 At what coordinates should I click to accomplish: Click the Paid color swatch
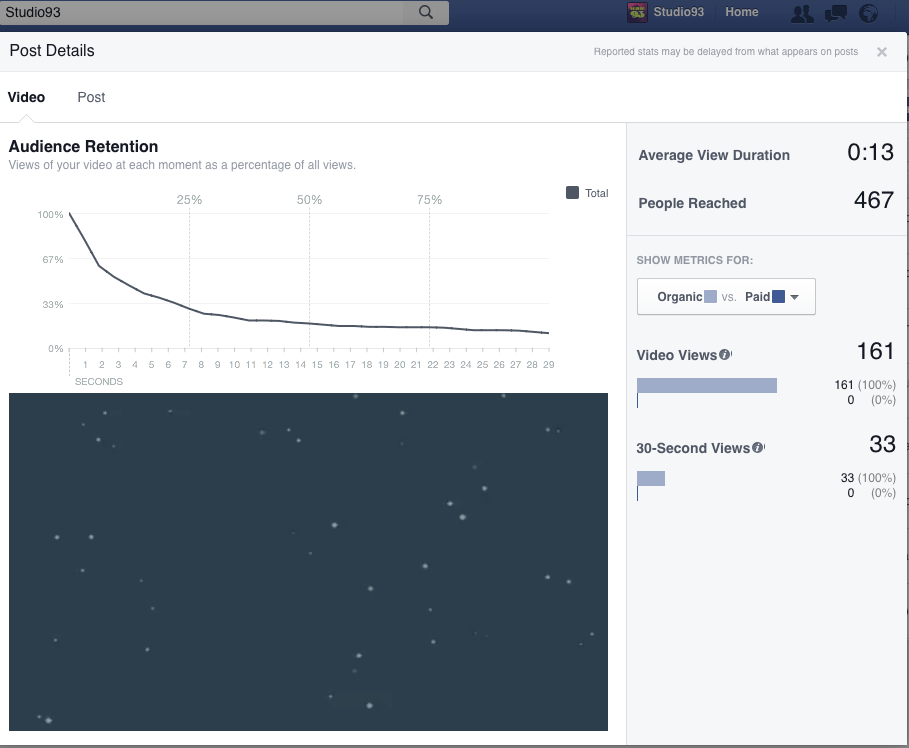point(779,296)
